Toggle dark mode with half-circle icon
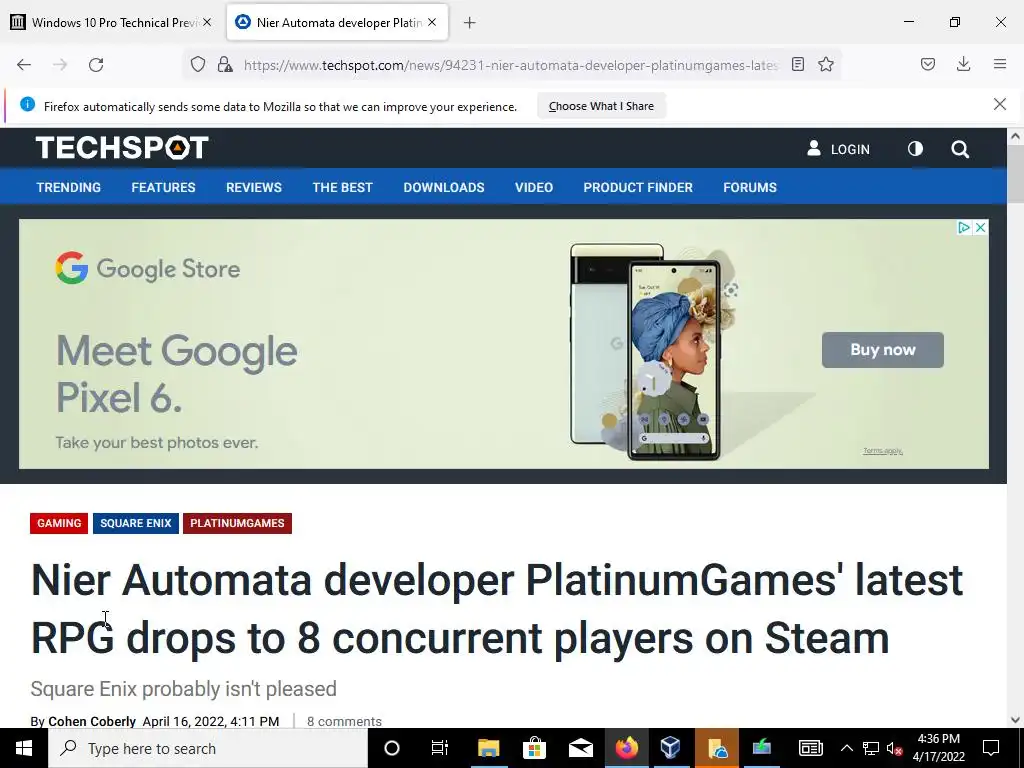 point(916,149)
